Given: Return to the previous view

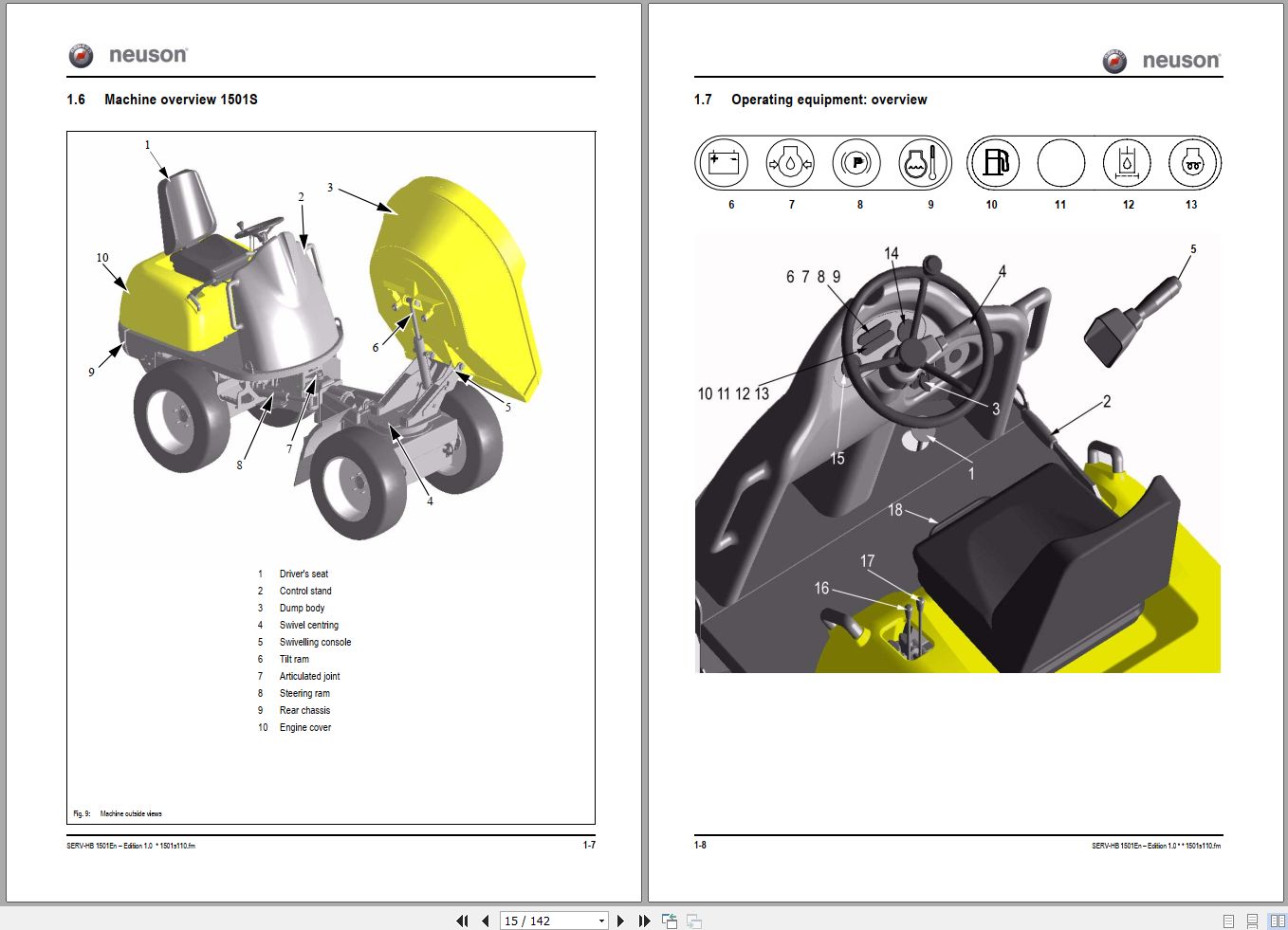Looking at the screenshot, I should [669, 920].
